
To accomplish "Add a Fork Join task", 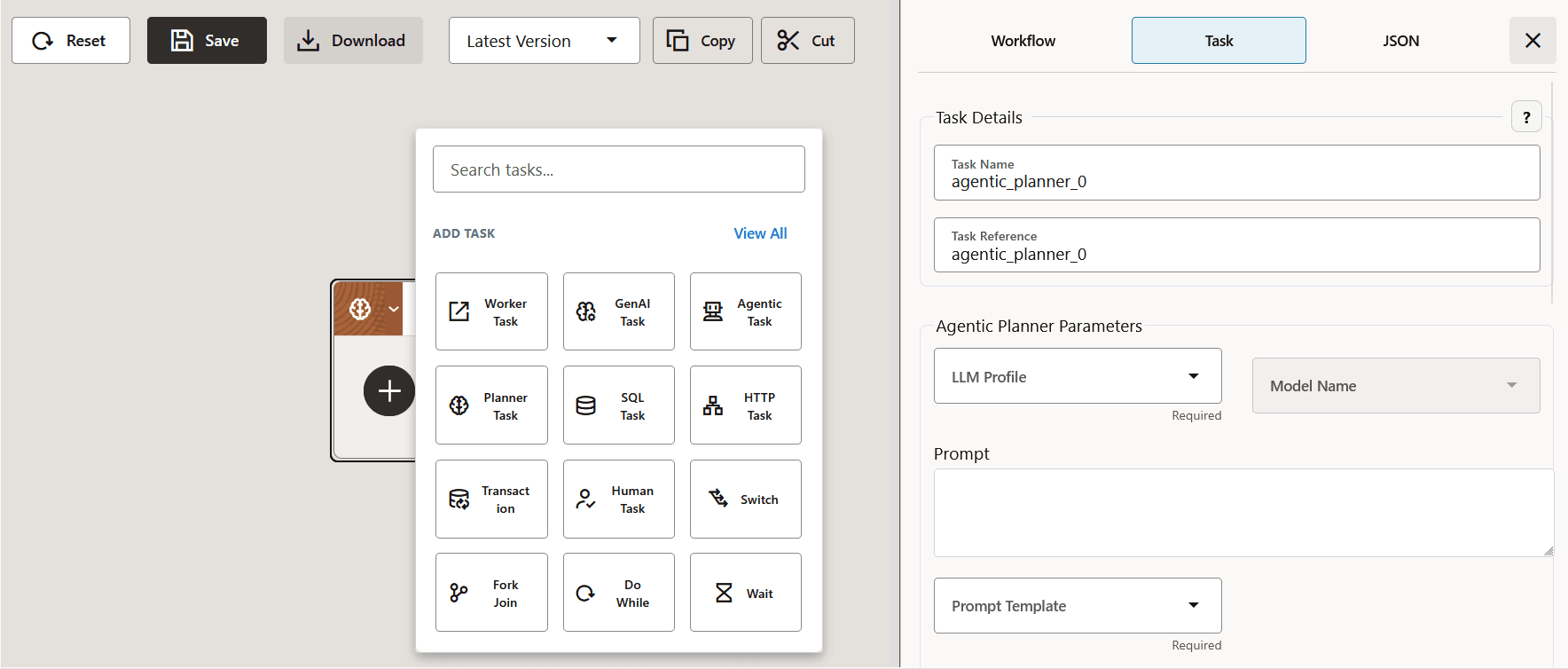I will pyautogui.click(x=491, y=593).
